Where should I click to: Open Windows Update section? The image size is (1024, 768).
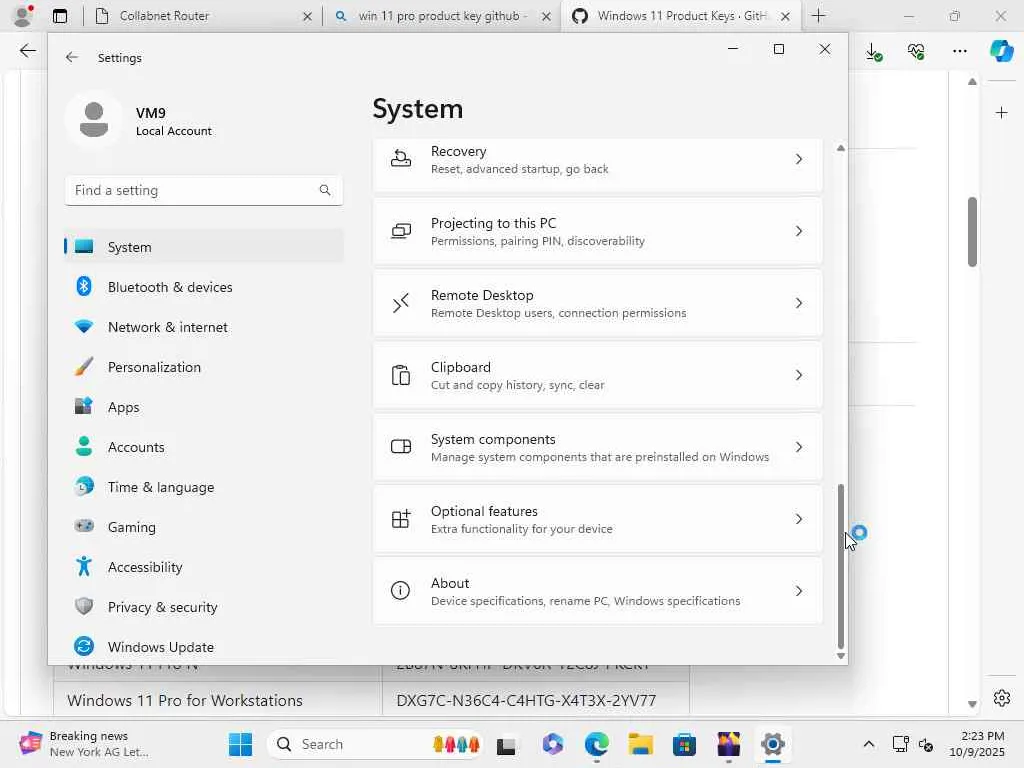point(204,647)
